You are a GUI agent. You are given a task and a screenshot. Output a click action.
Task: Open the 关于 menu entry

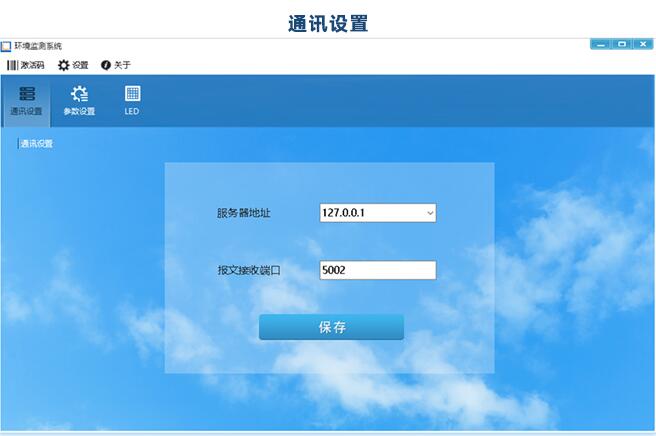[122, 65]
